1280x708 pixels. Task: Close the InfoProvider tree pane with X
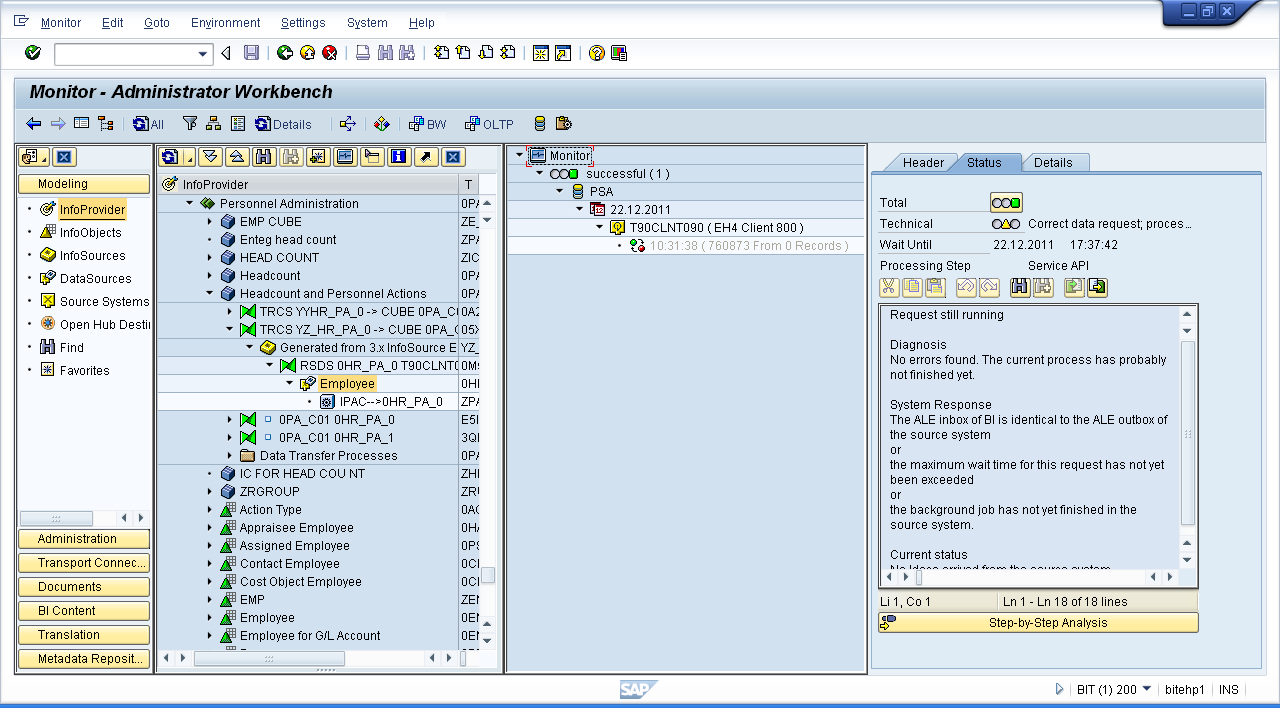point(453,156)
